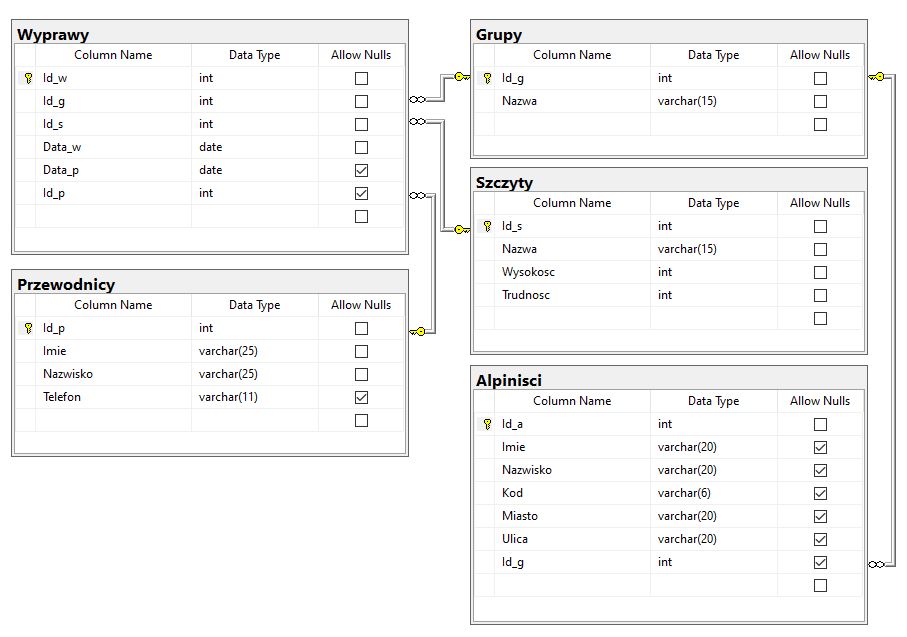Disable Allow Nulls for Telefon in Przewodnicy

[361, 397]
